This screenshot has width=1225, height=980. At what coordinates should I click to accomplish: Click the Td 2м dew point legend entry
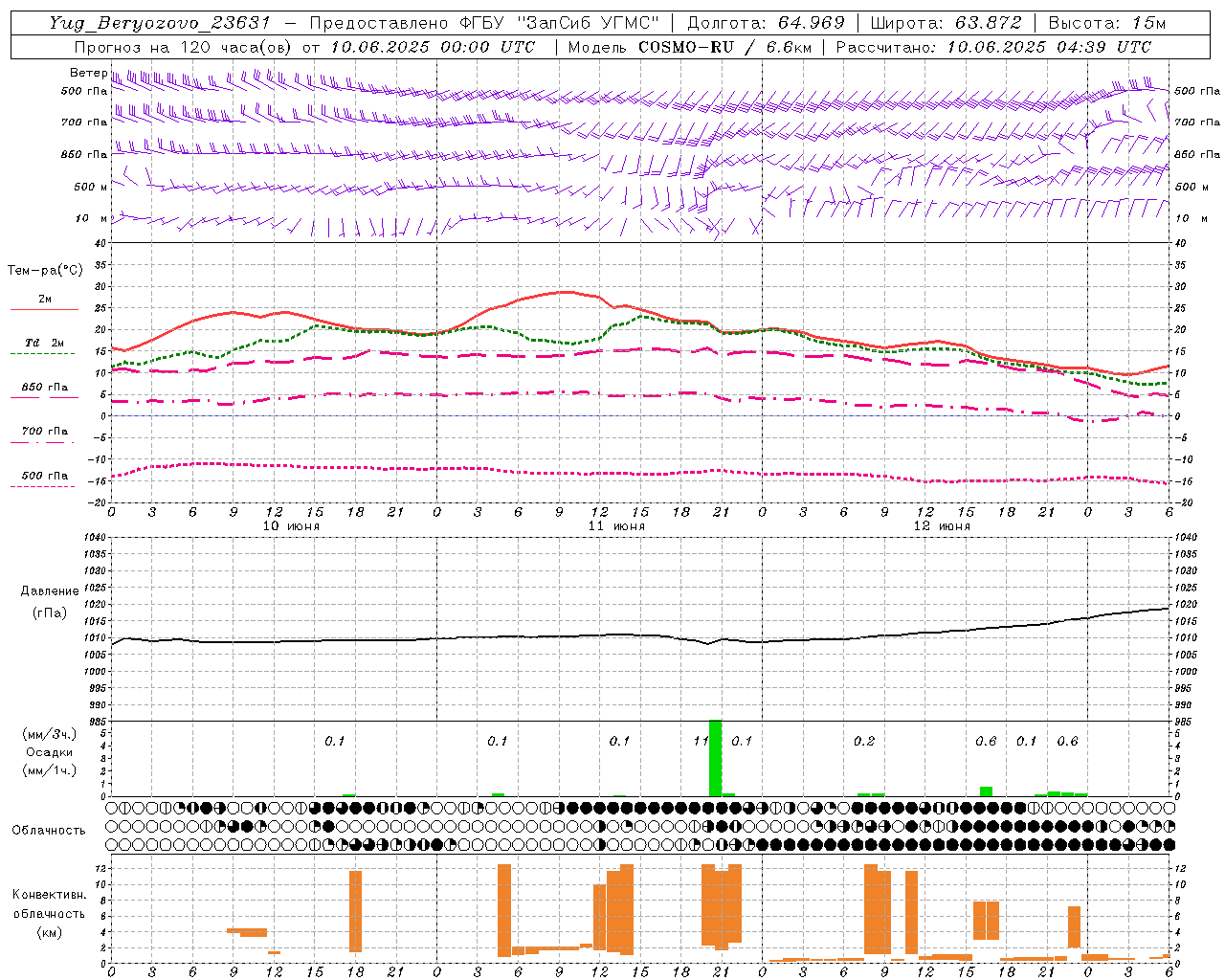point(45,343)
